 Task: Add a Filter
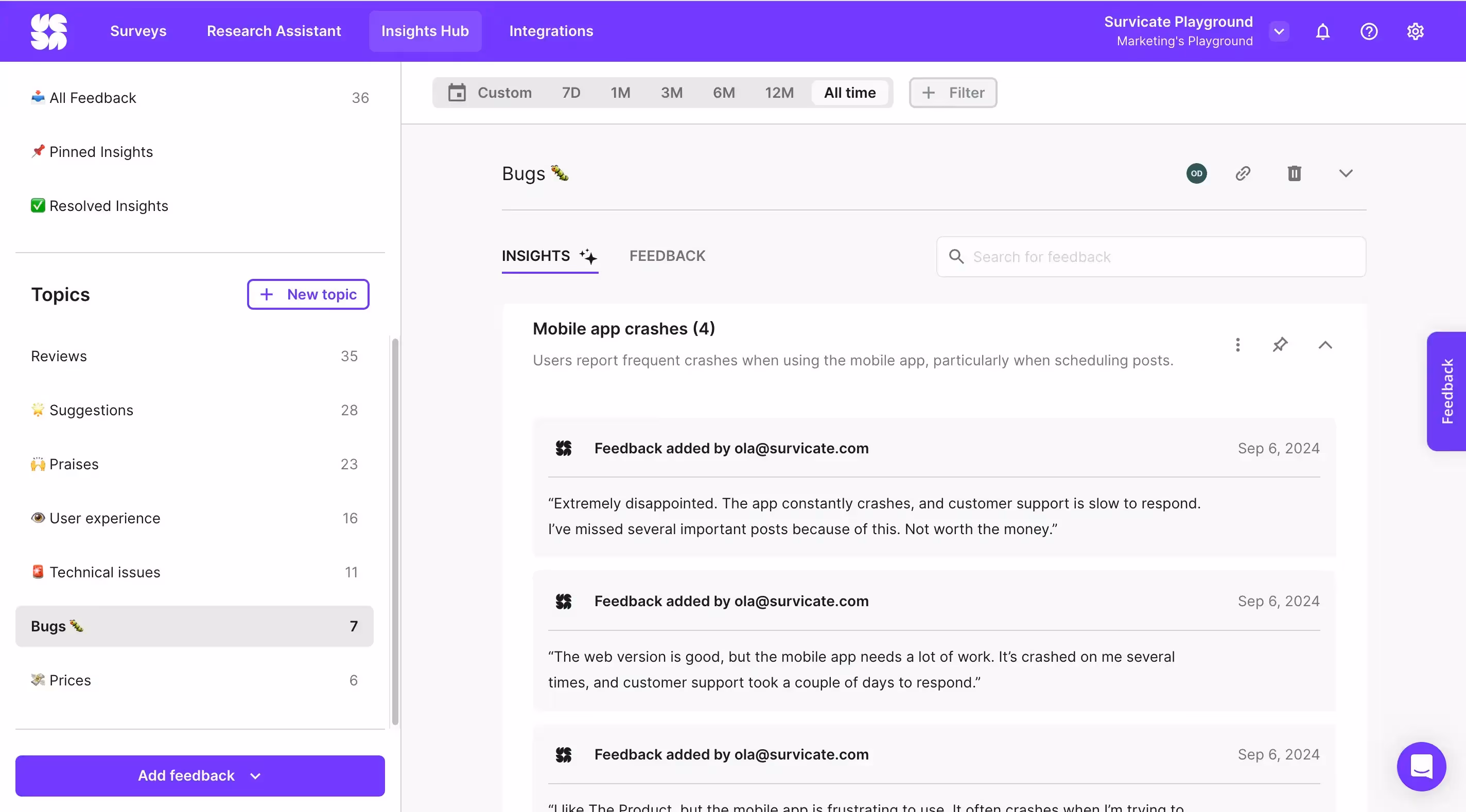[953, 93]
